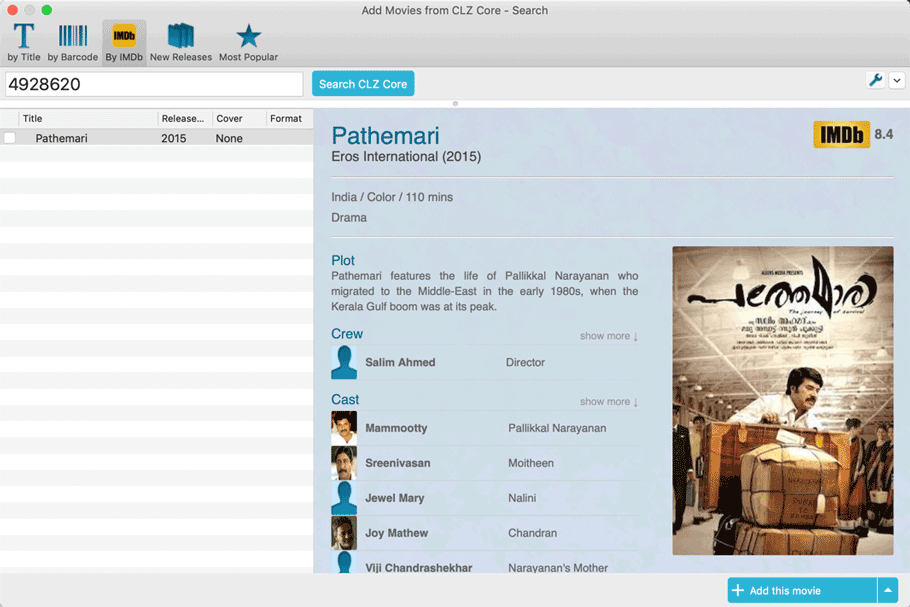Click the Mammootty cast name
The width and height of the screenshot is (910, 607).
396,428
